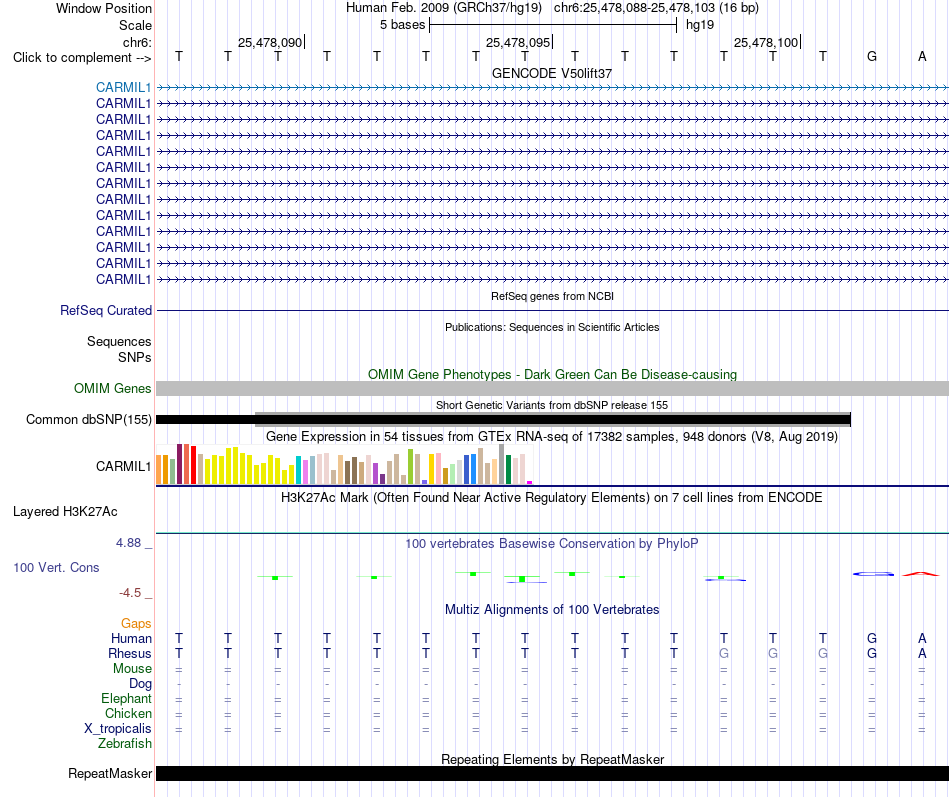Click the '5 bases' scale bar label
Image resolution: width=950 pixels, height=797 pixels.
click(x=402, y=25)
